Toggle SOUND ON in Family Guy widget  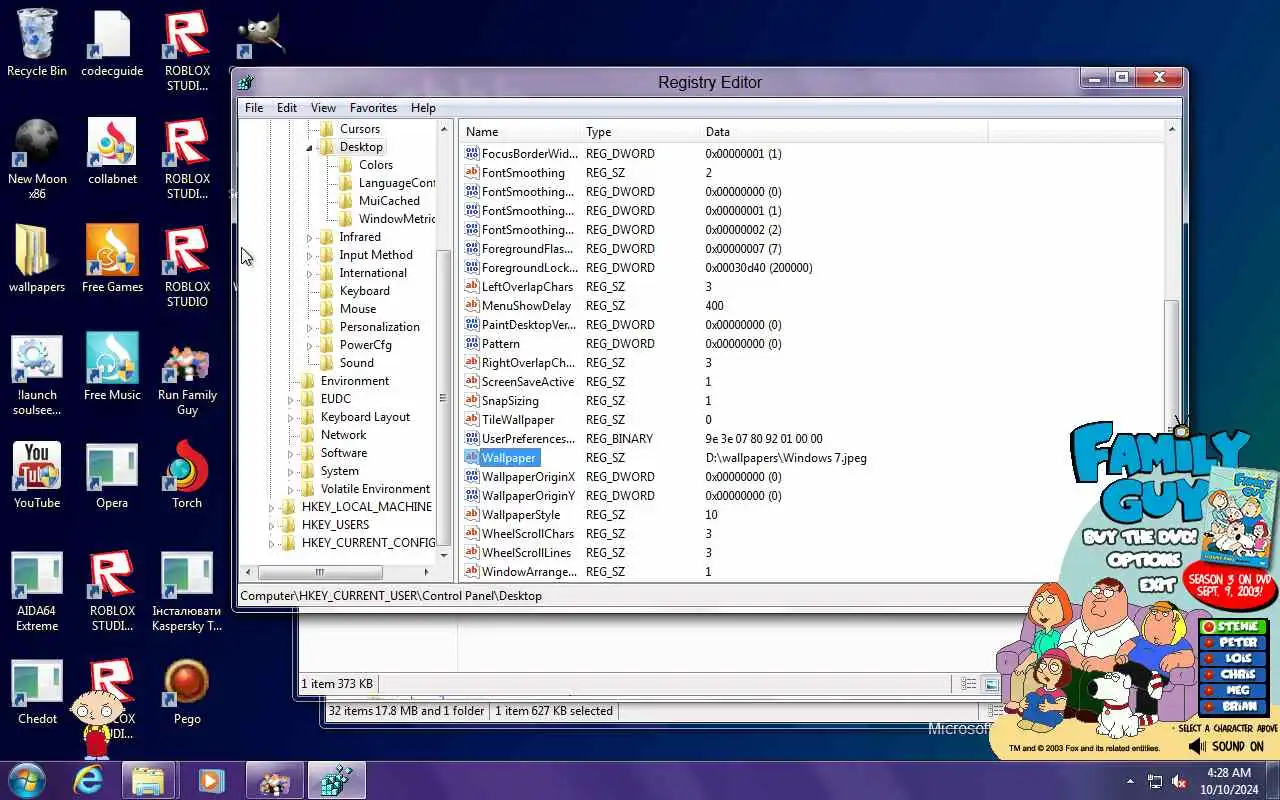click(x=1226, y=746)
